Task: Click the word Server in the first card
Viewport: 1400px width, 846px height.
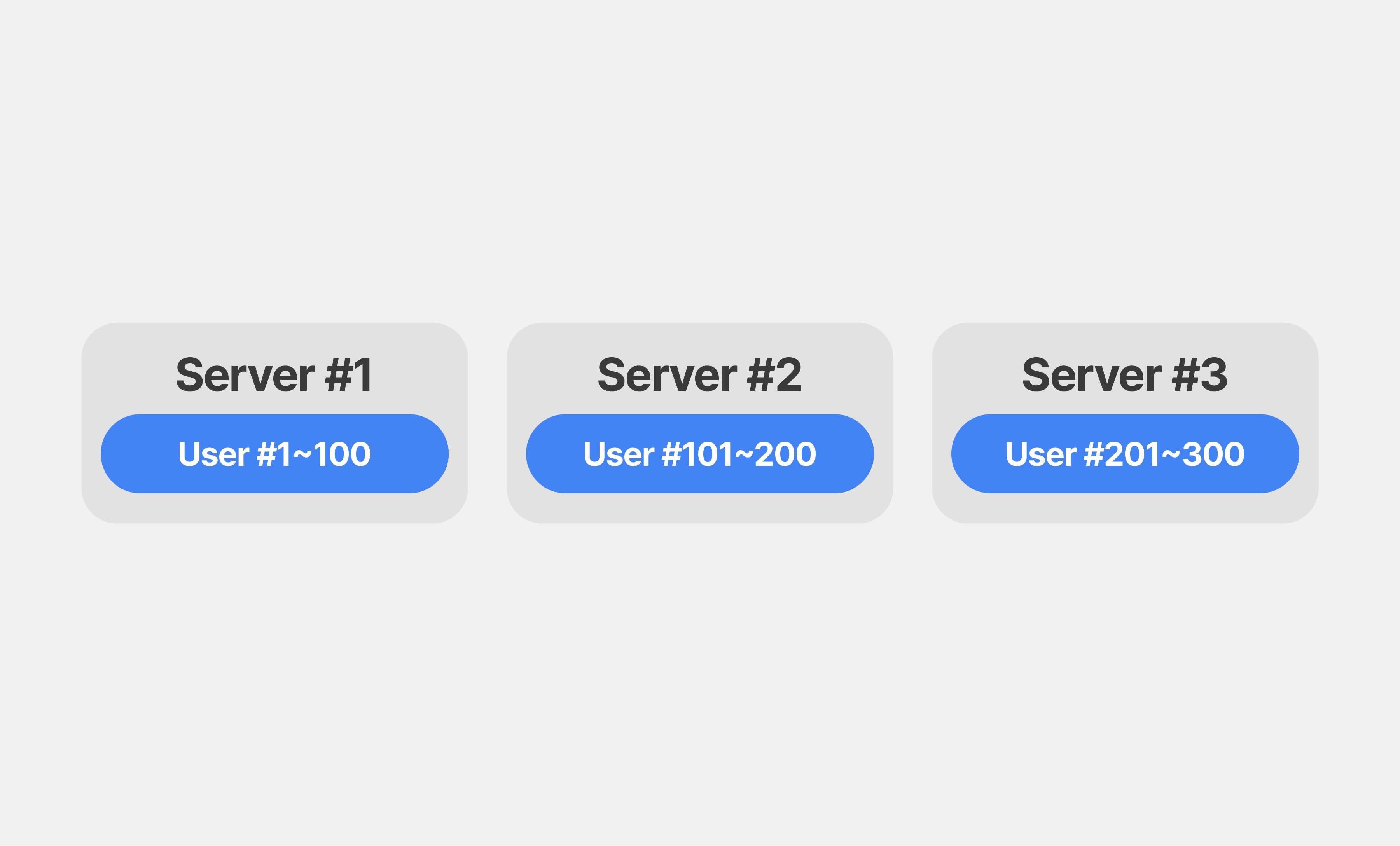Action: coord(245,374)
